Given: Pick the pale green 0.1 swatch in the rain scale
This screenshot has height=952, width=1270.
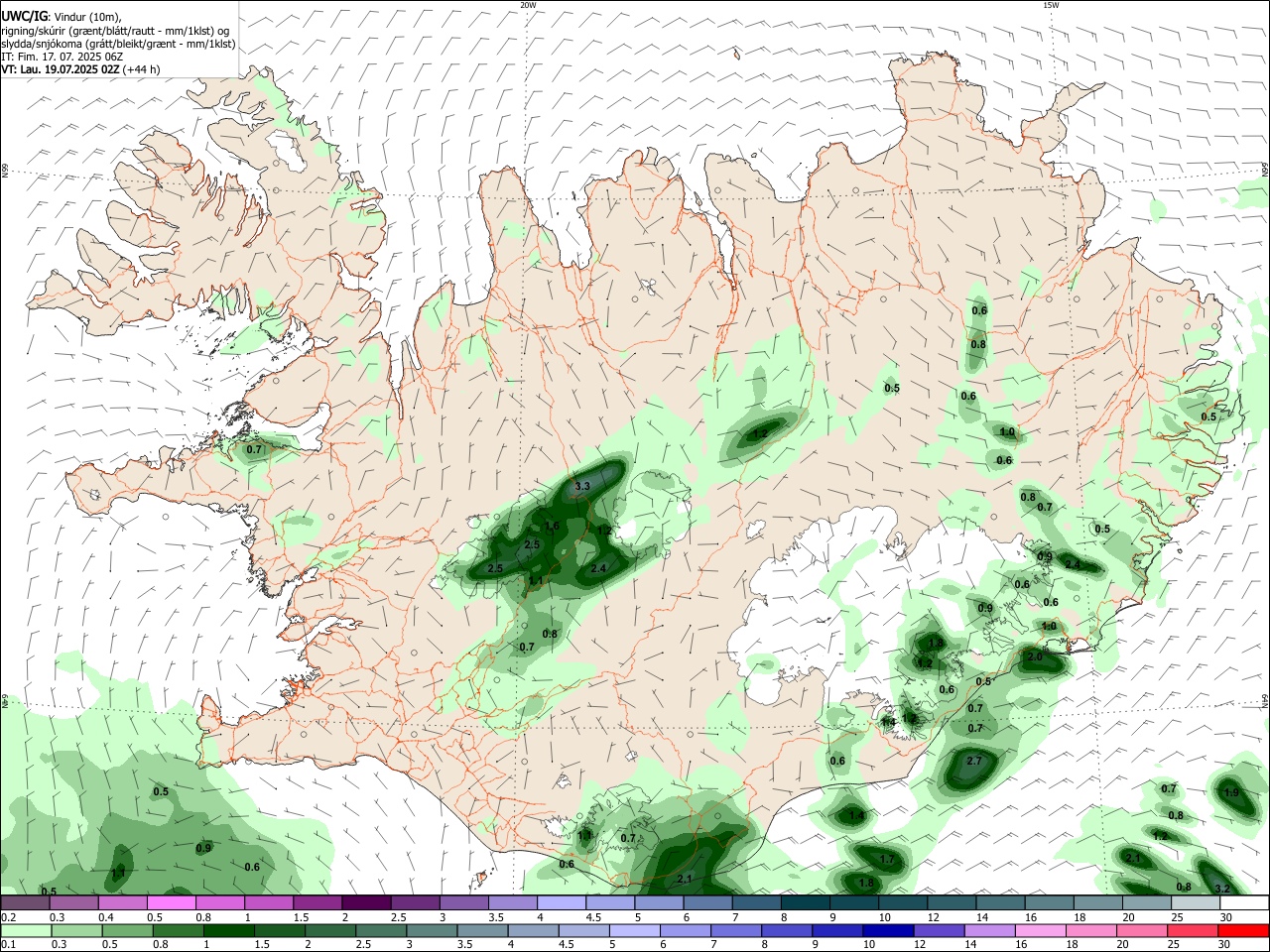Looking at the screenshot, I should coord(27,931).
